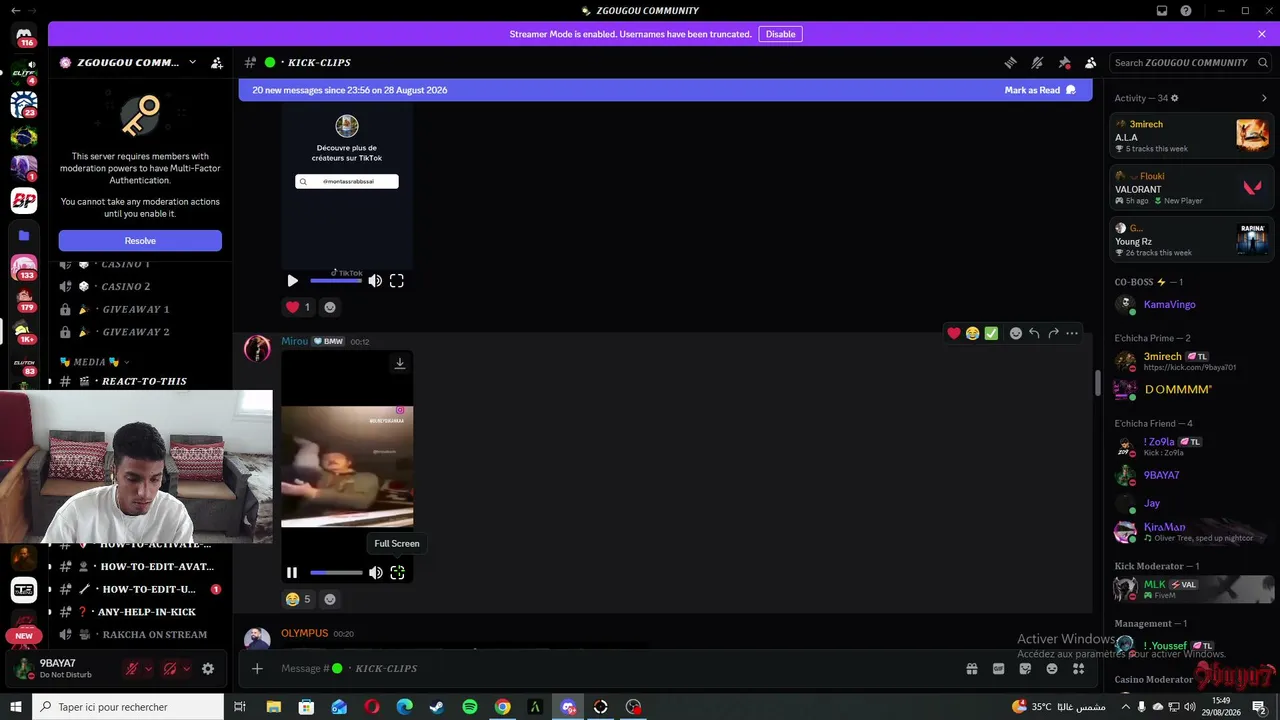React with green checkmark from hover bar

coord(991,333)
